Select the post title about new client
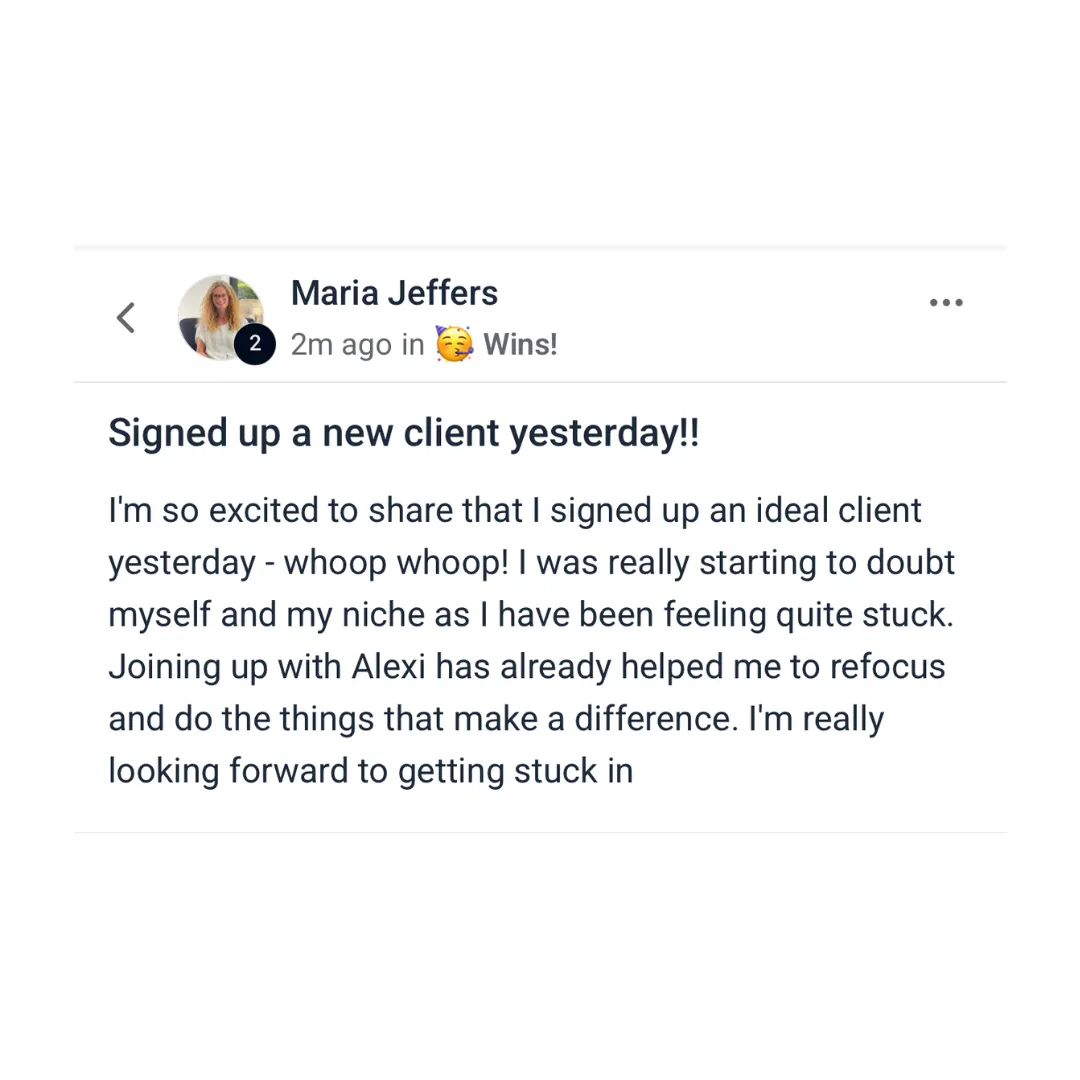Viewport: 1080px width, 1080px height. pyautogui.click(x=404, y=434)
